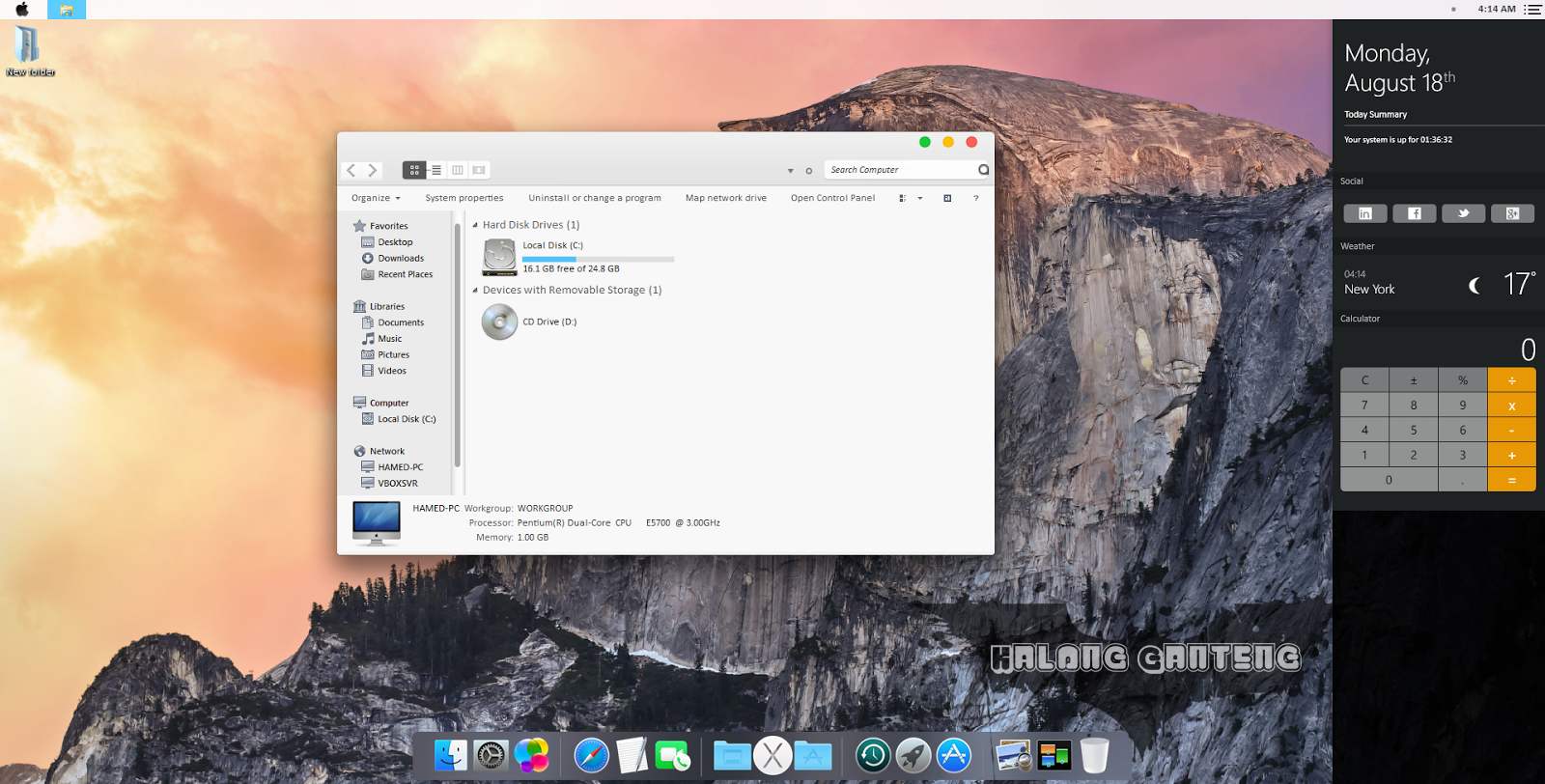Switch to icon grid view

coord(414,170)
